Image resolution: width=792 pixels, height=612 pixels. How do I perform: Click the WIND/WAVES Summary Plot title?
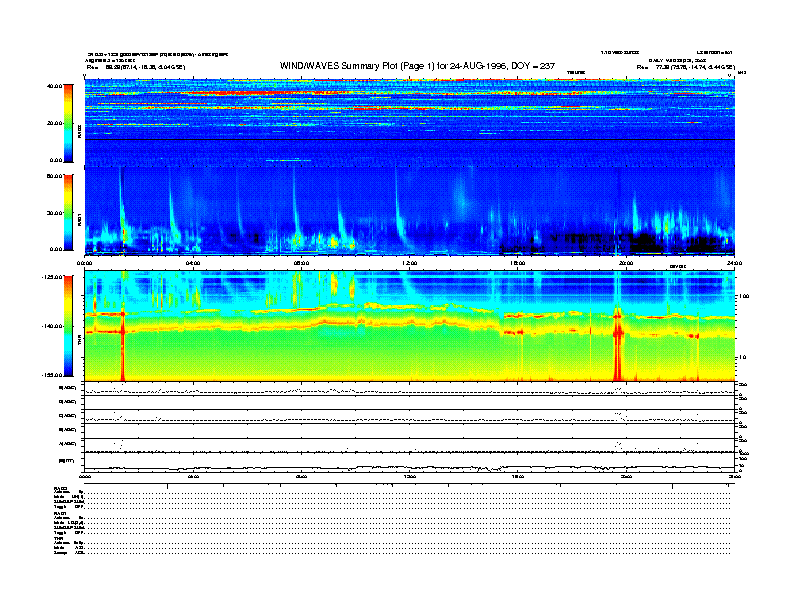tap(417, 66)
